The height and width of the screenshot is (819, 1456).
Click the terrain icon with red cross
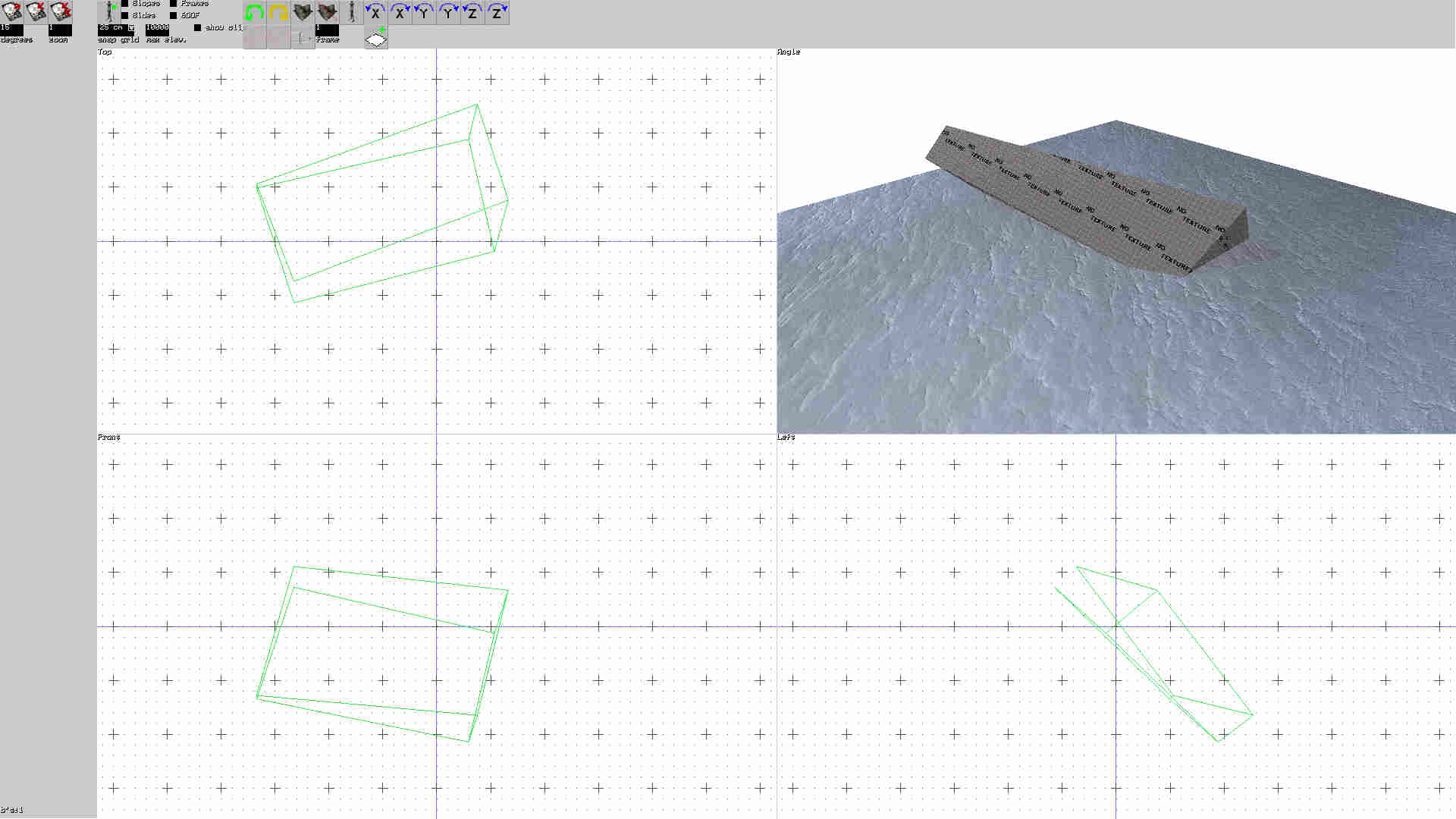327,11
